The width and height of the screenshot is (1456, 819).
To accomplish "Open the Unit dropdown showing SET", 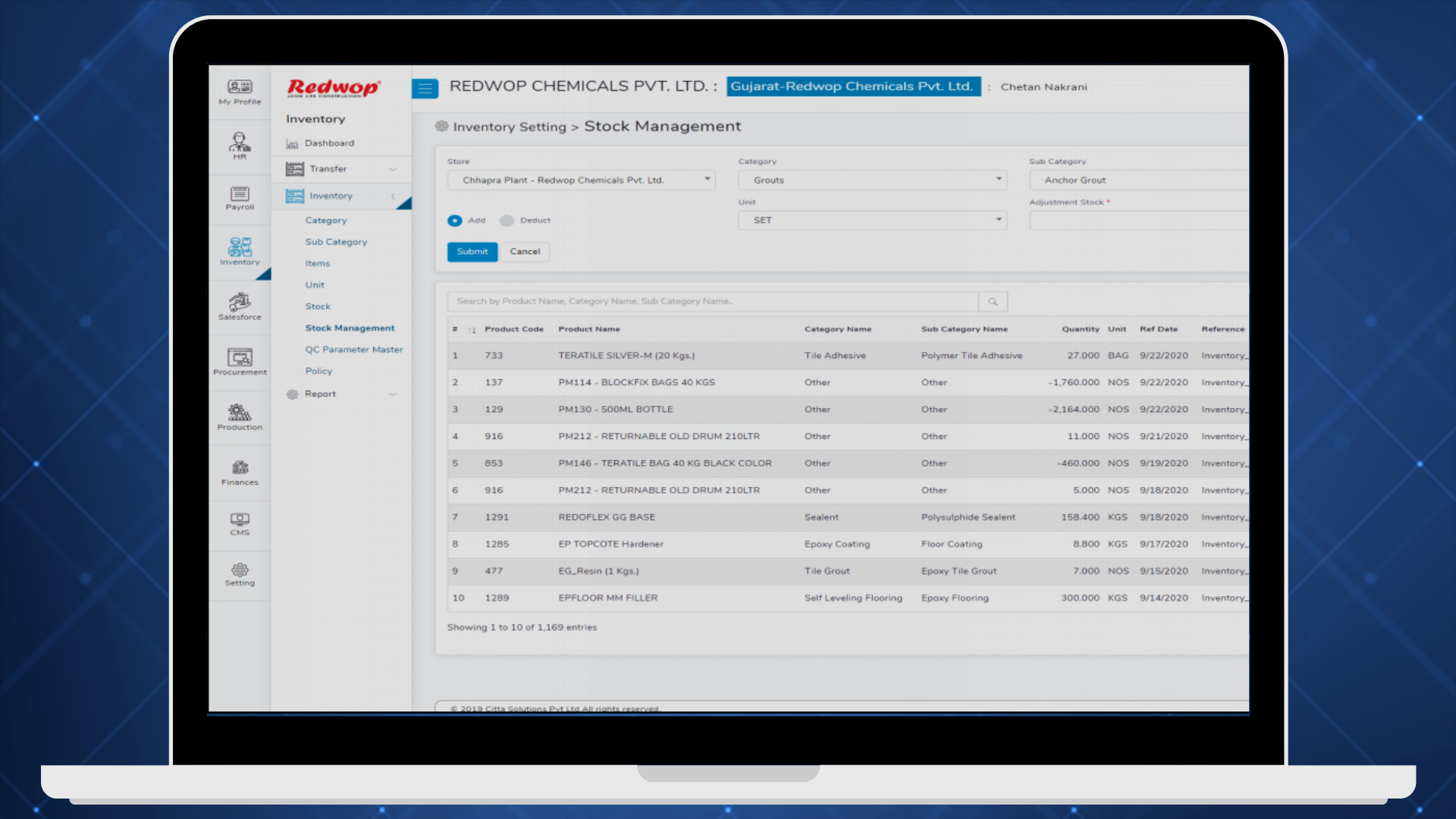I will pos(872,221).
